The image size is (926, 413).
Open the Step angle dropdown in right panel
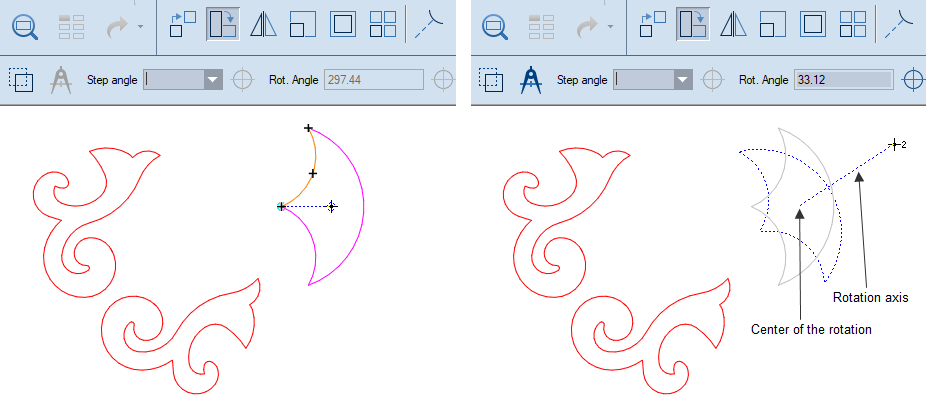[682, 80]
